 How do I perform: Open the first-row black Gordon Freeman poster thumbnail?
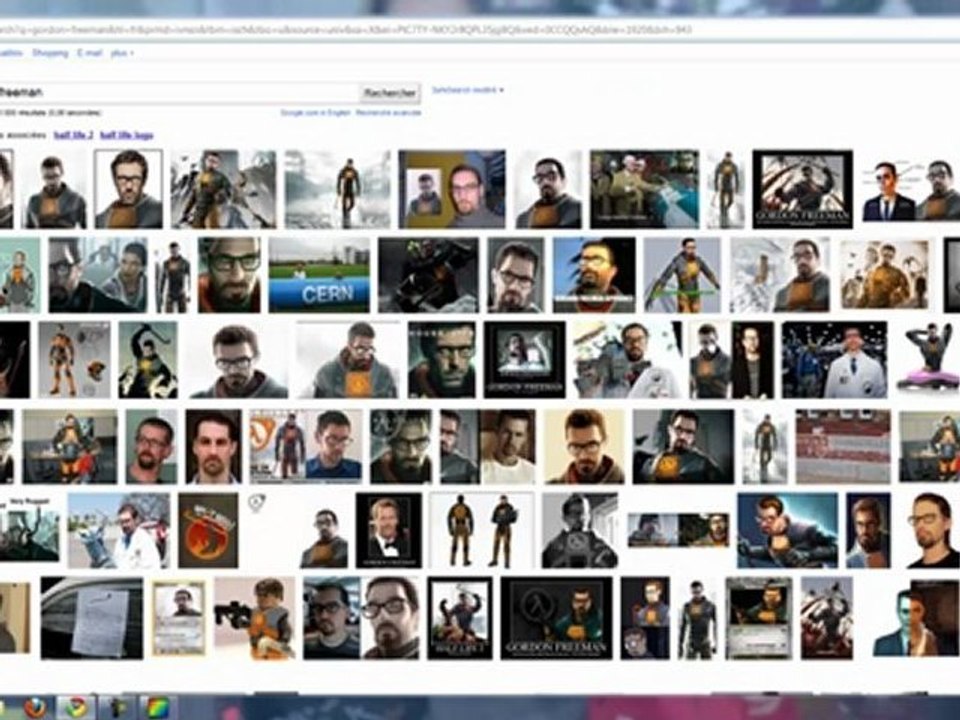802,189
